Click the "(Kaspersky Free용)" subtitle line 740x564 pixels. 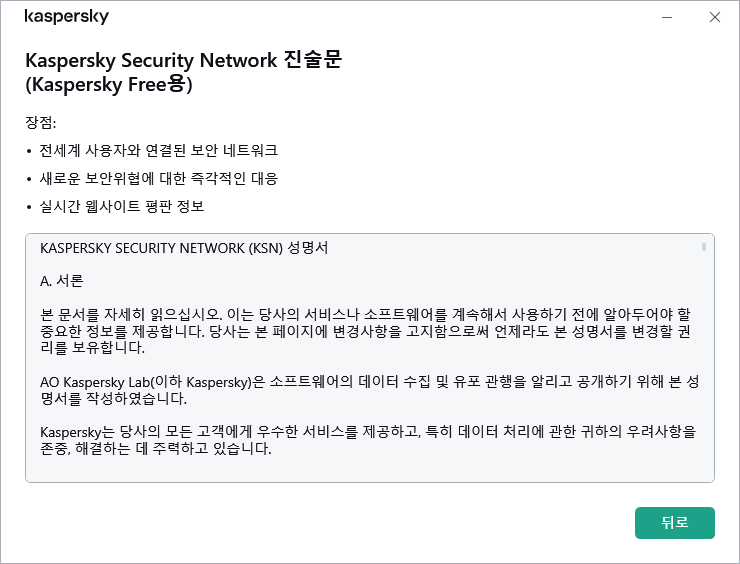pyautogui.click(x=108, y=85)
